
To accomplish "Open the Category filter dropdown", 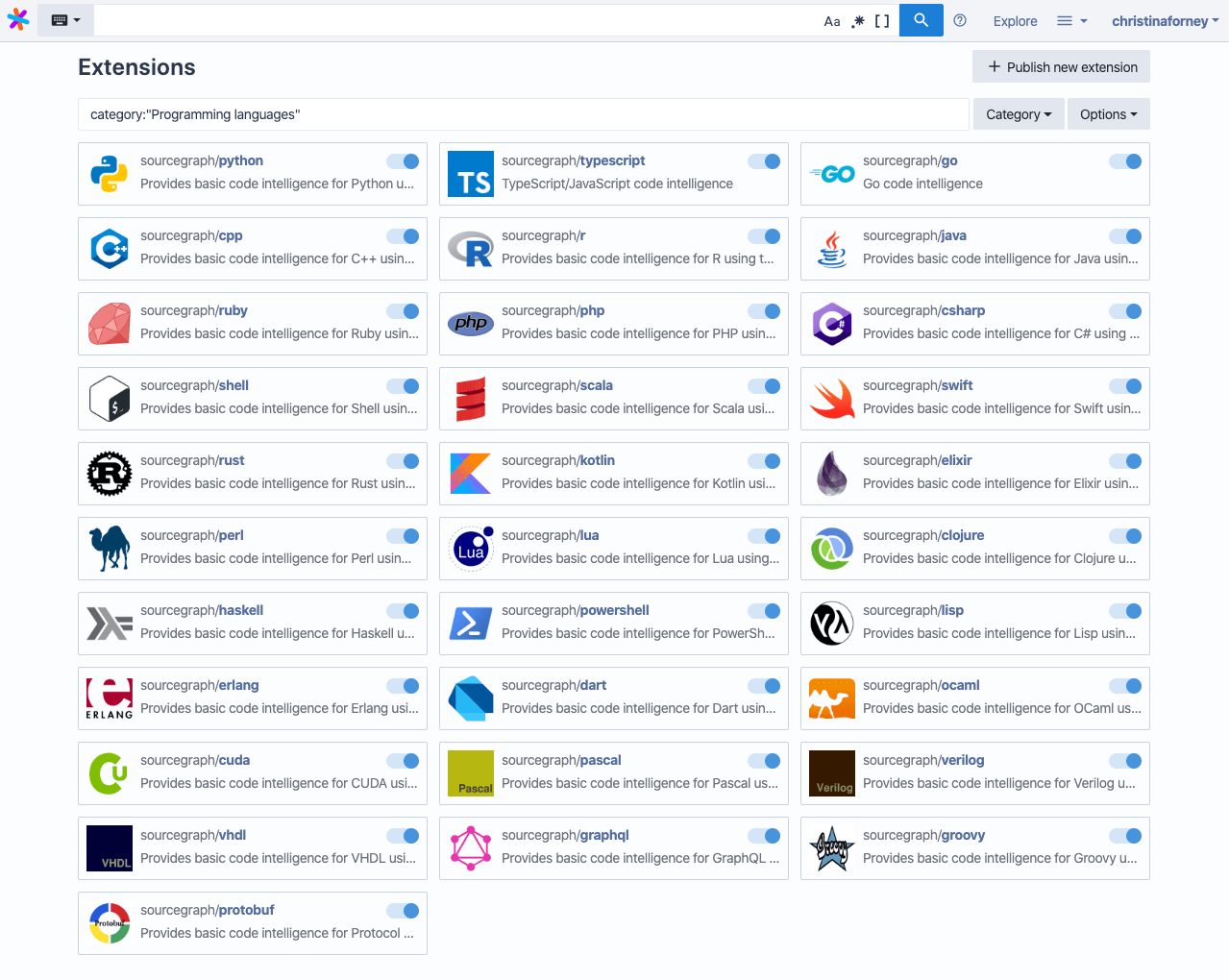I will coord(1018,113).
